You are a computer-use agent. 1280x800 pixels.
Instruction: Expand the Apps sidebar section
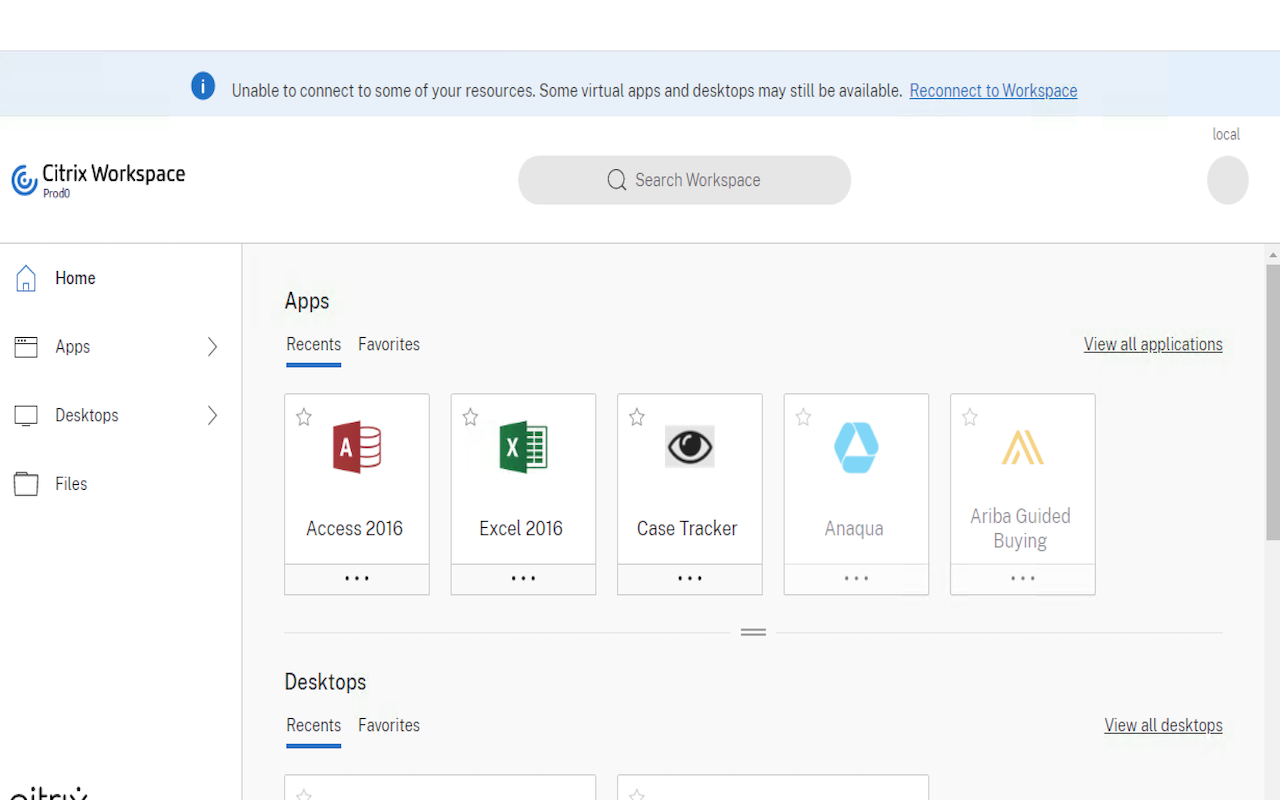212,346
